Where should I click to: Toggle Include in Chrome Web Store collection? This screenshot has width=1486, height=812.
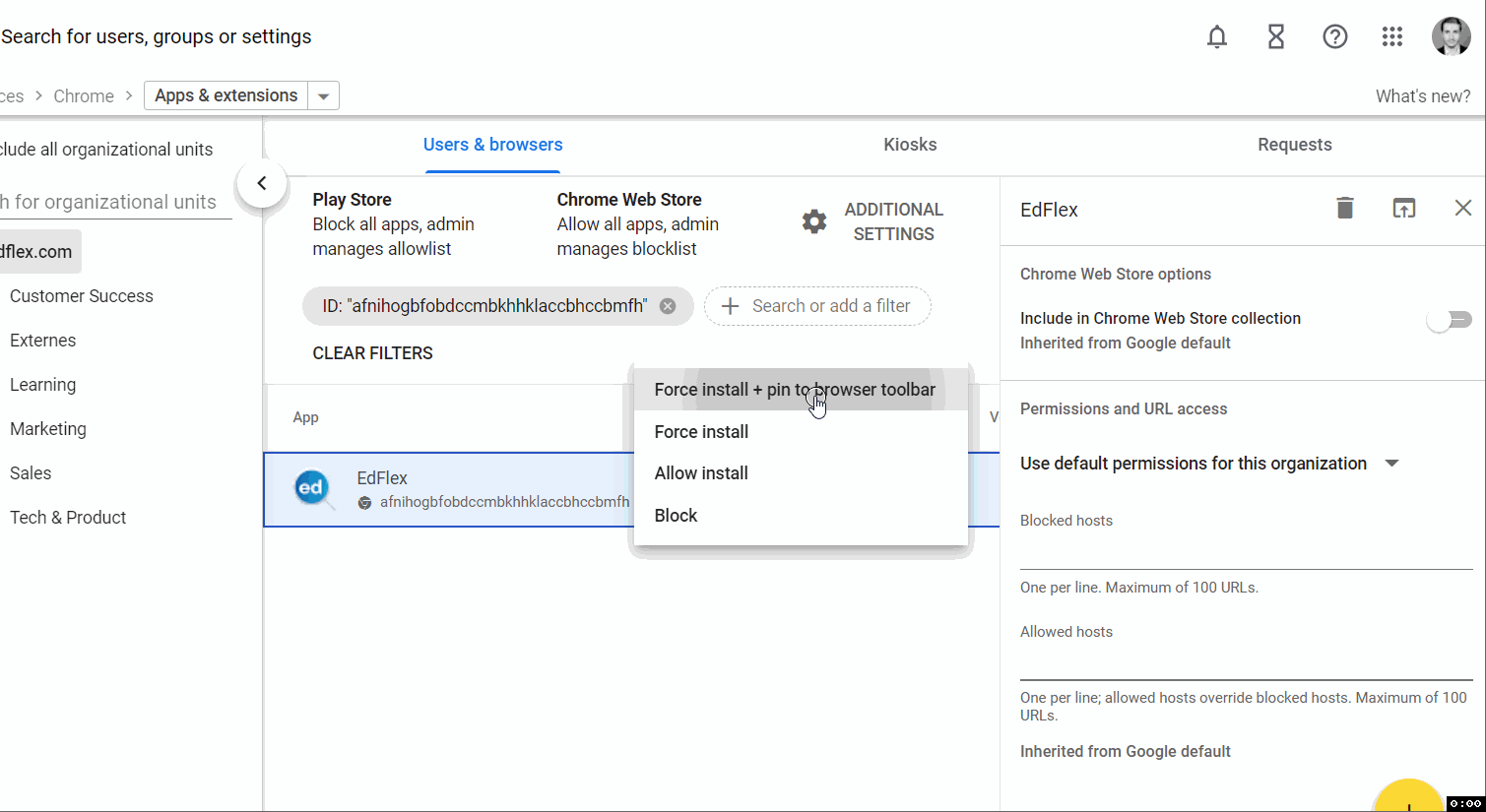[x=1450, y=320]
